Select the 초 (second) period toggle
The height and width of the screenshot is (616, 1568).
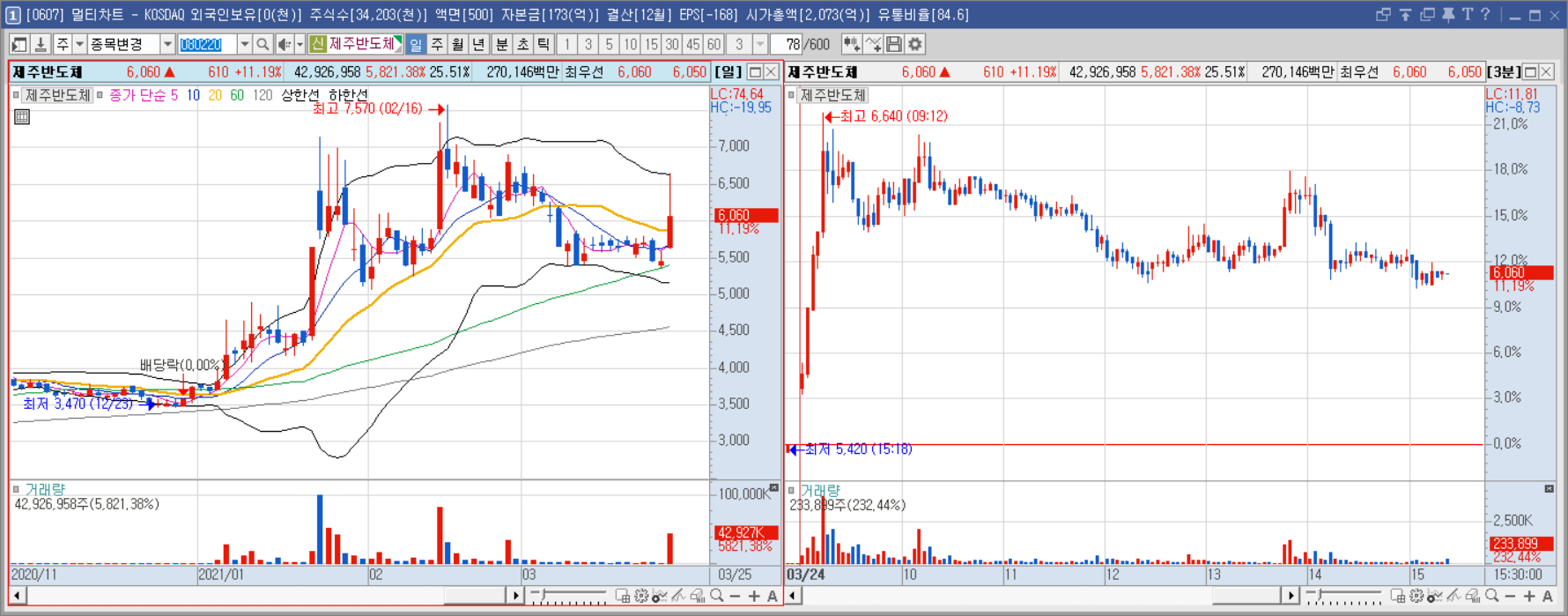(523, 44)
